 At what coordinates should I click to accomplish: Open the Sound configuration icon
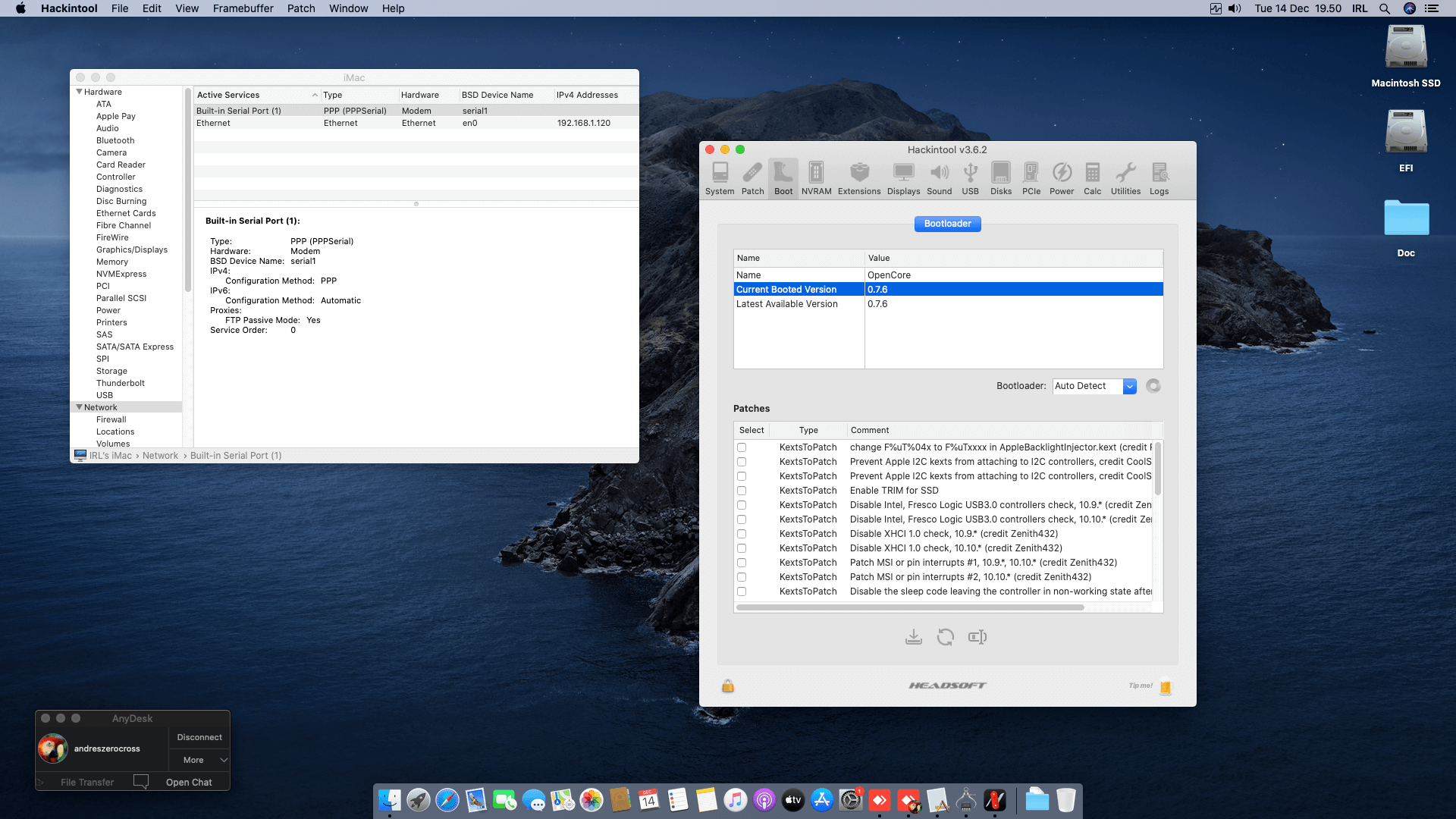940,178
